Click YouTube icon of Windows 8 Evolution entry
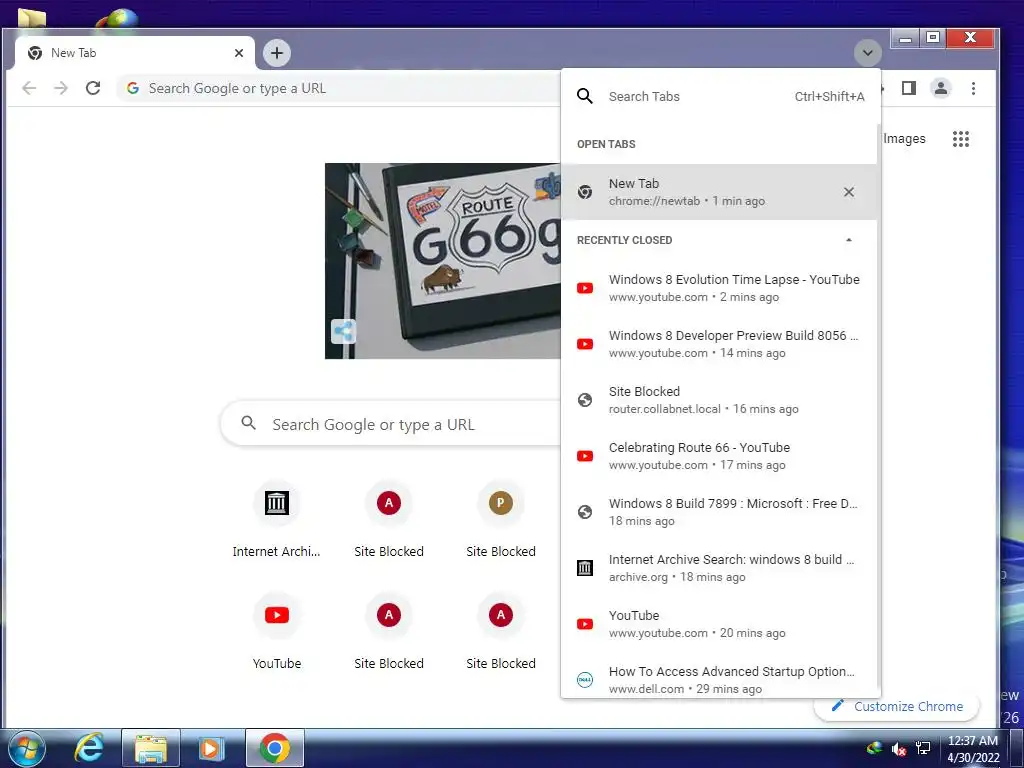The width and height of the screenshot is (1024, 768). (x=585, y=288)
